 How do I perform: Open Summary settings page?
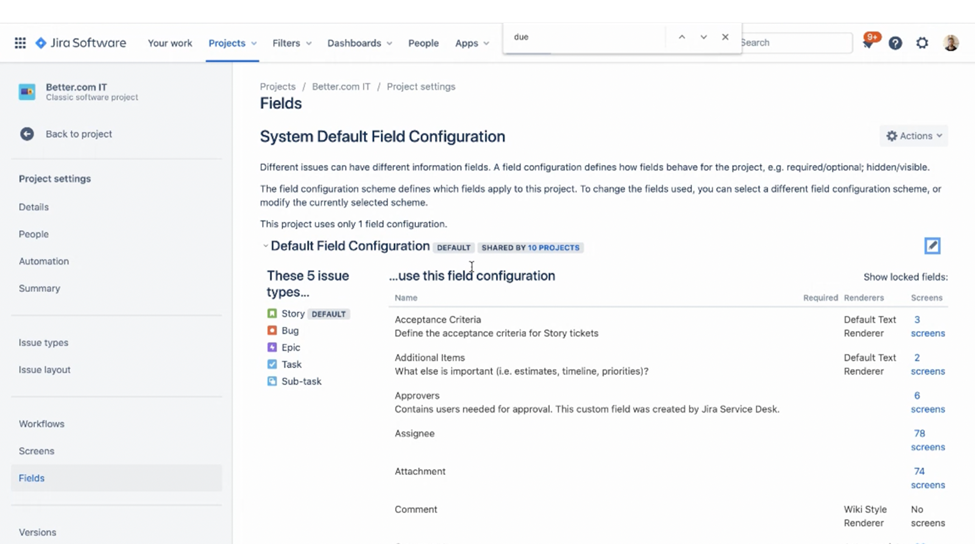point(39,288)
